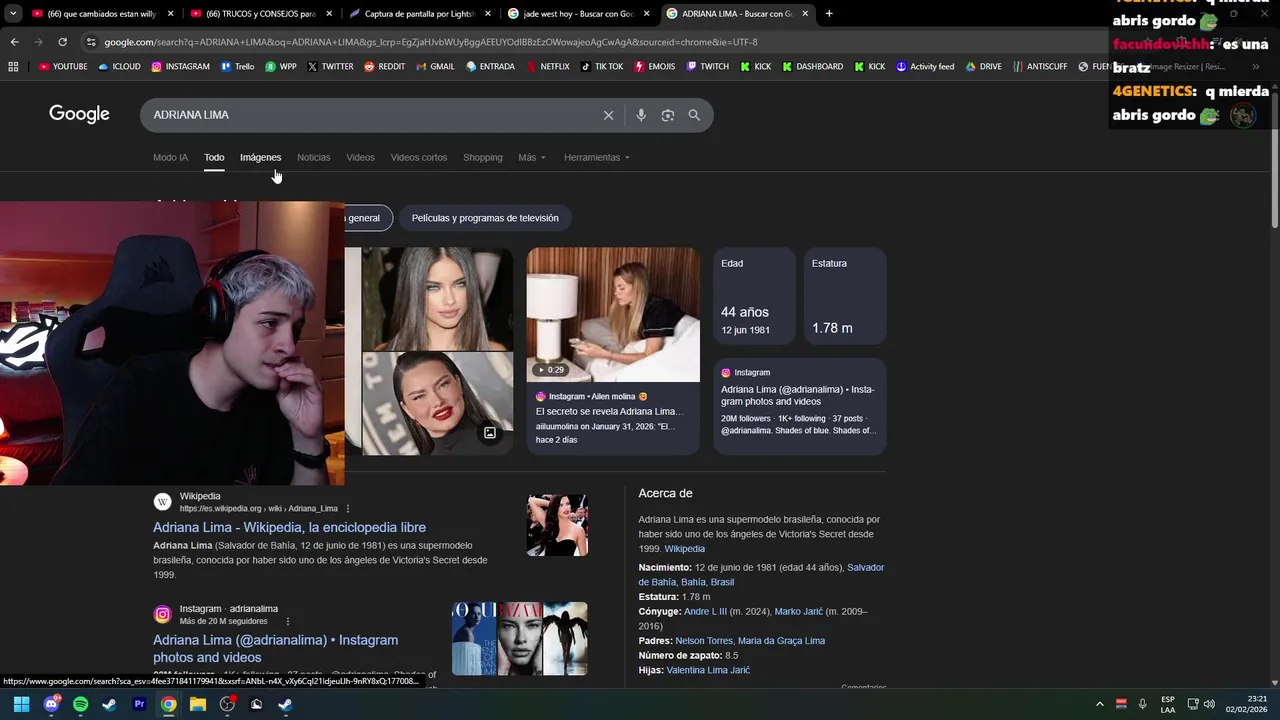Switch to the Noticias search tab
Screen dimensions: 1280x720
313,157
